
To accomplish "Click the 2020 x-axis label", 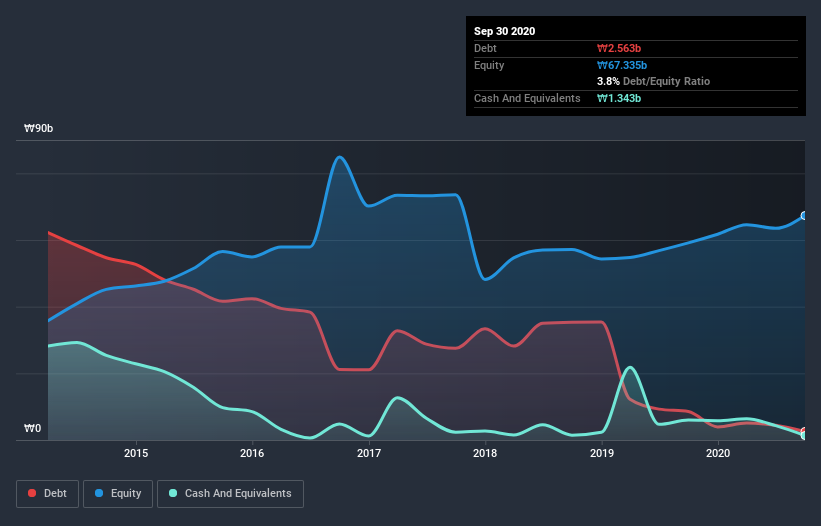I will tap(718, 453).
